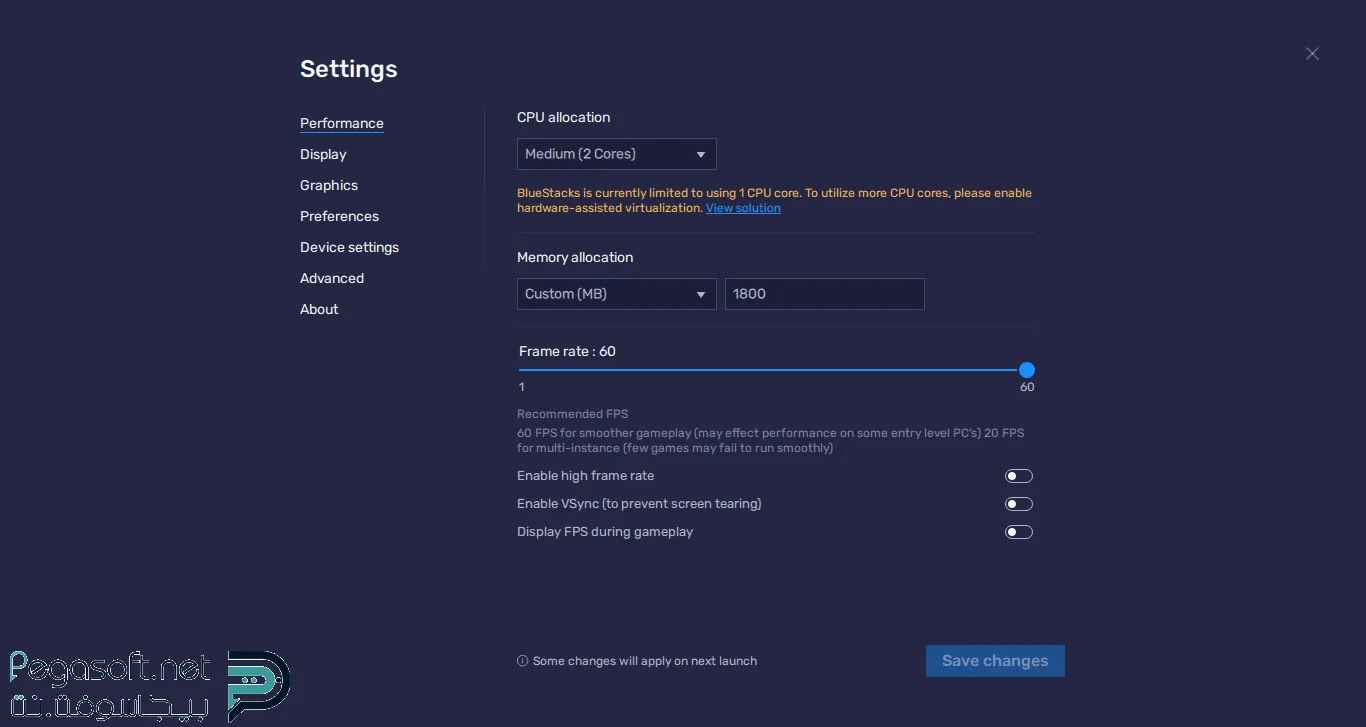Go to the Preferences section
The height and width of the screenshot is (727, 1366).
point(339,216)
